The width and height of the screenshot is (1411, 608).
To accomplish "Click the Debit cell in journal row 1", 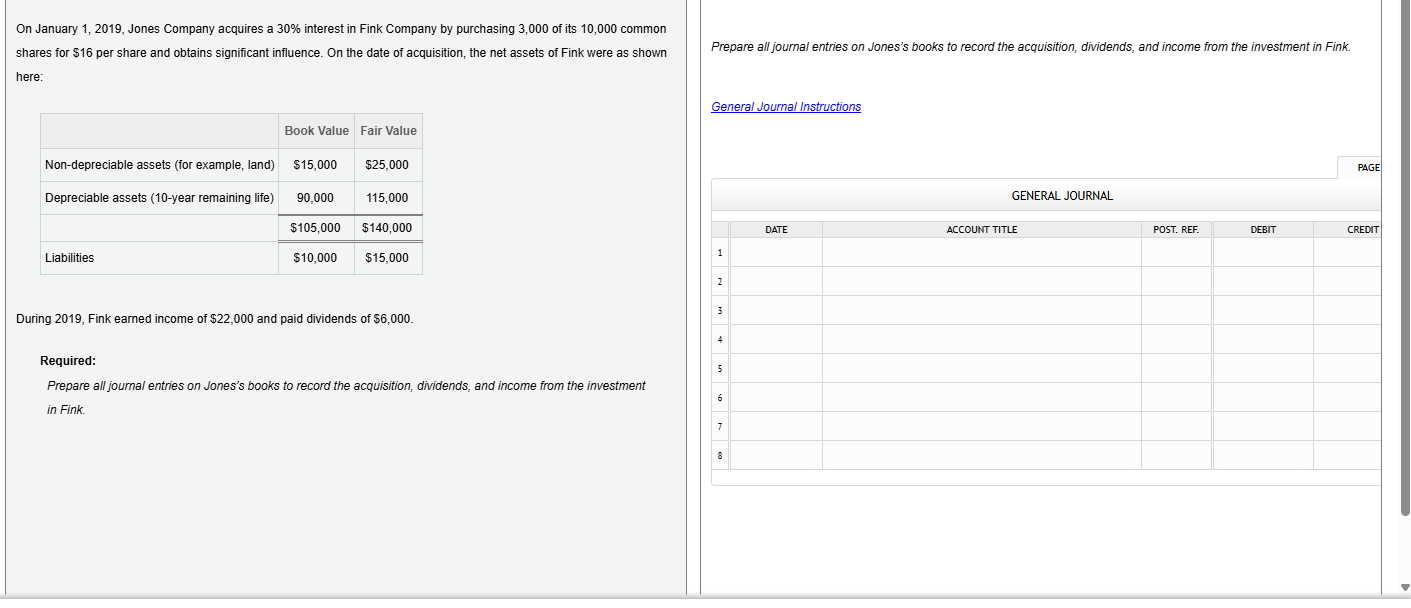I will tap(1263, 252).
